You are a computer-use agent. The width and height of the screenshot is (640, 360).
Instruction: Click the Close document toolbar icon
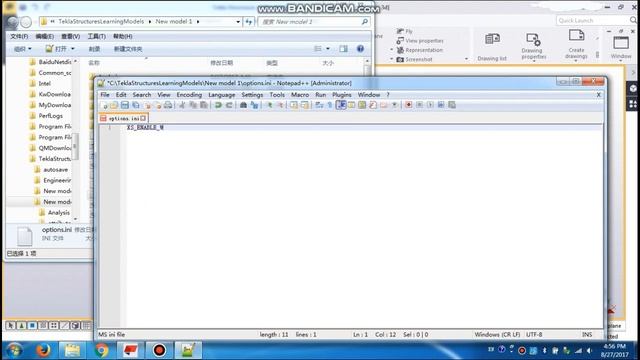[147, 105]
